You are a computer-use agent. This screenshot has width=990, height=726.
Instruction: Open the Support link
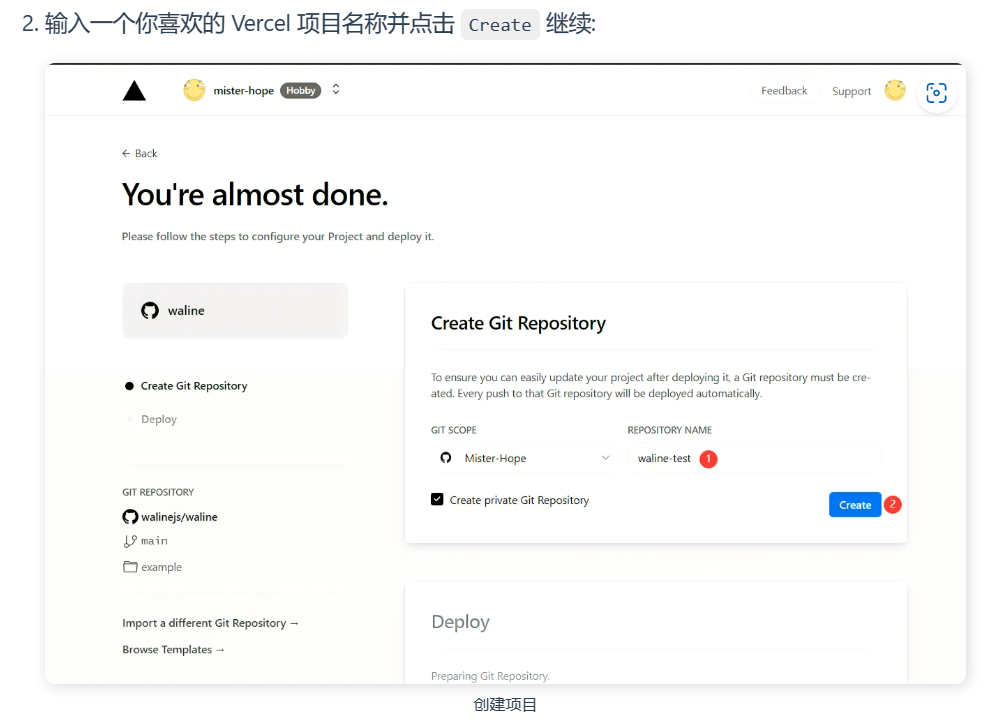(851, 92)
